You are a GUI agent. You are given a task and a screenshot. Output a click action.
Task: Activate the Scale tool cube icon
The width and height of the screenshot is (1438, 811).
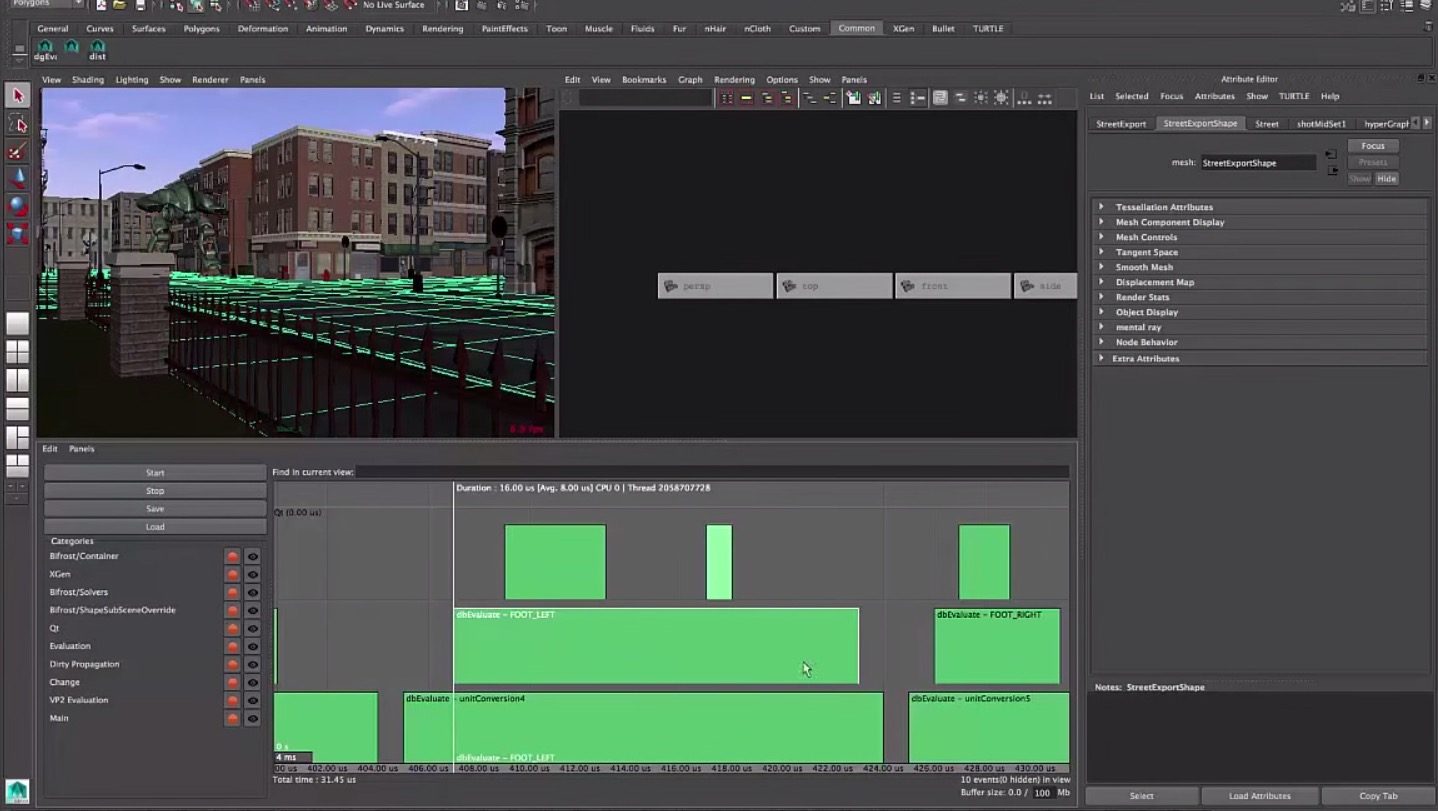[x=17, y=234]
